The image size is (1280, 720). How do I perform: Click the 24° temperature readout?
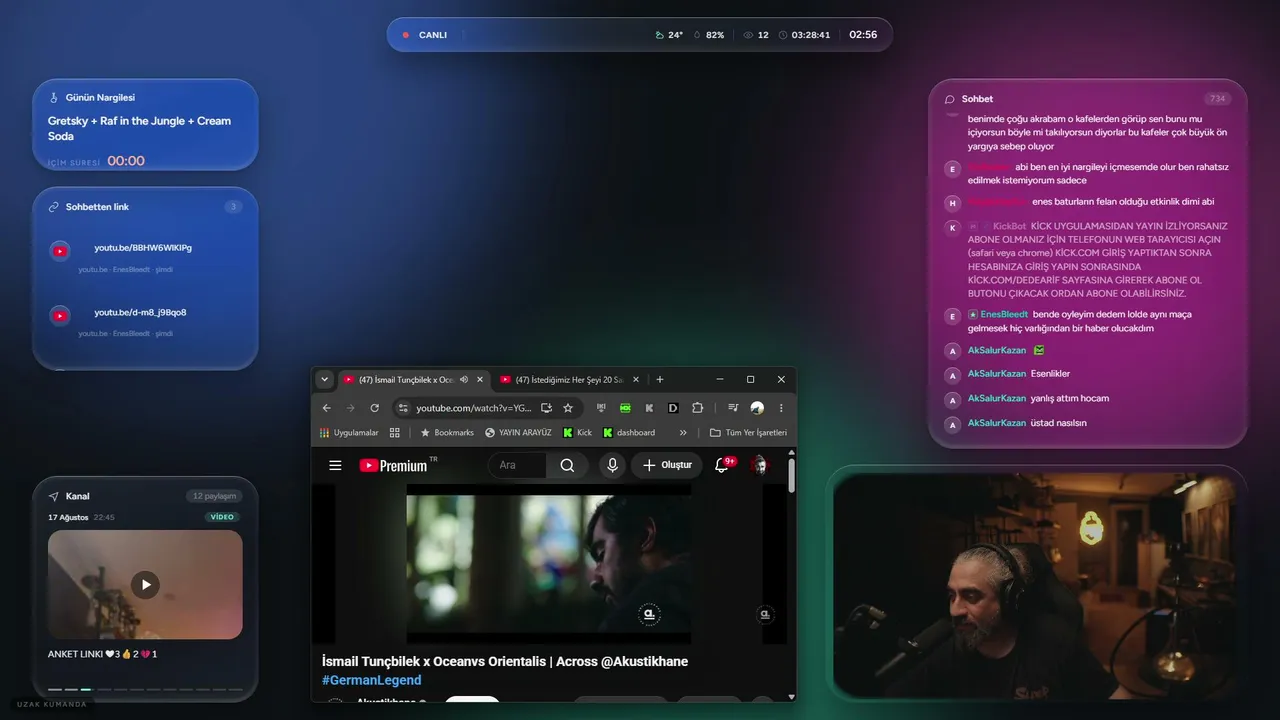(669, 35)
